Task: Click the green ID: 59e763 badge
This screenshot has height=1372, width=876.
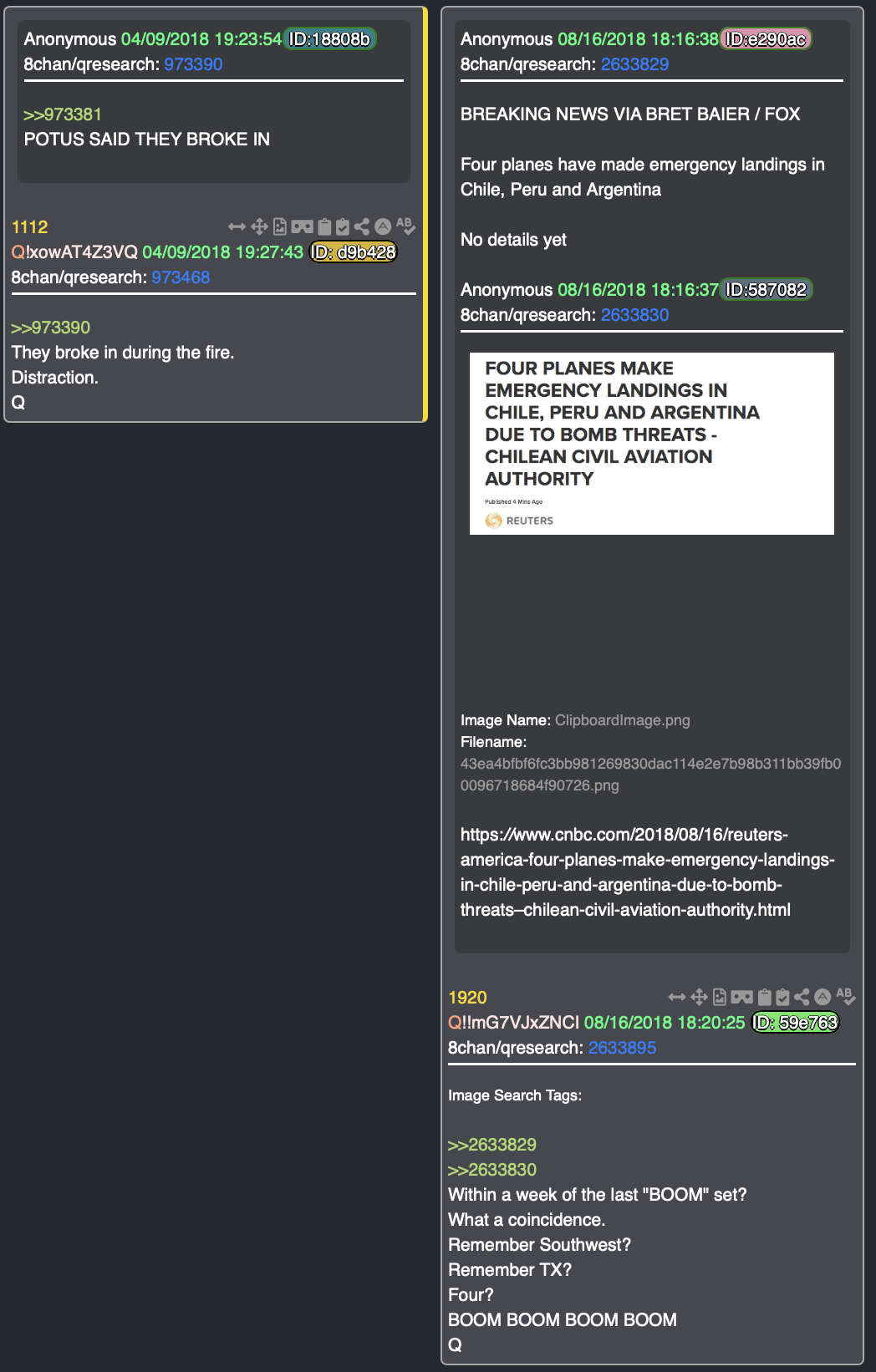Action: coord(795,1023)
